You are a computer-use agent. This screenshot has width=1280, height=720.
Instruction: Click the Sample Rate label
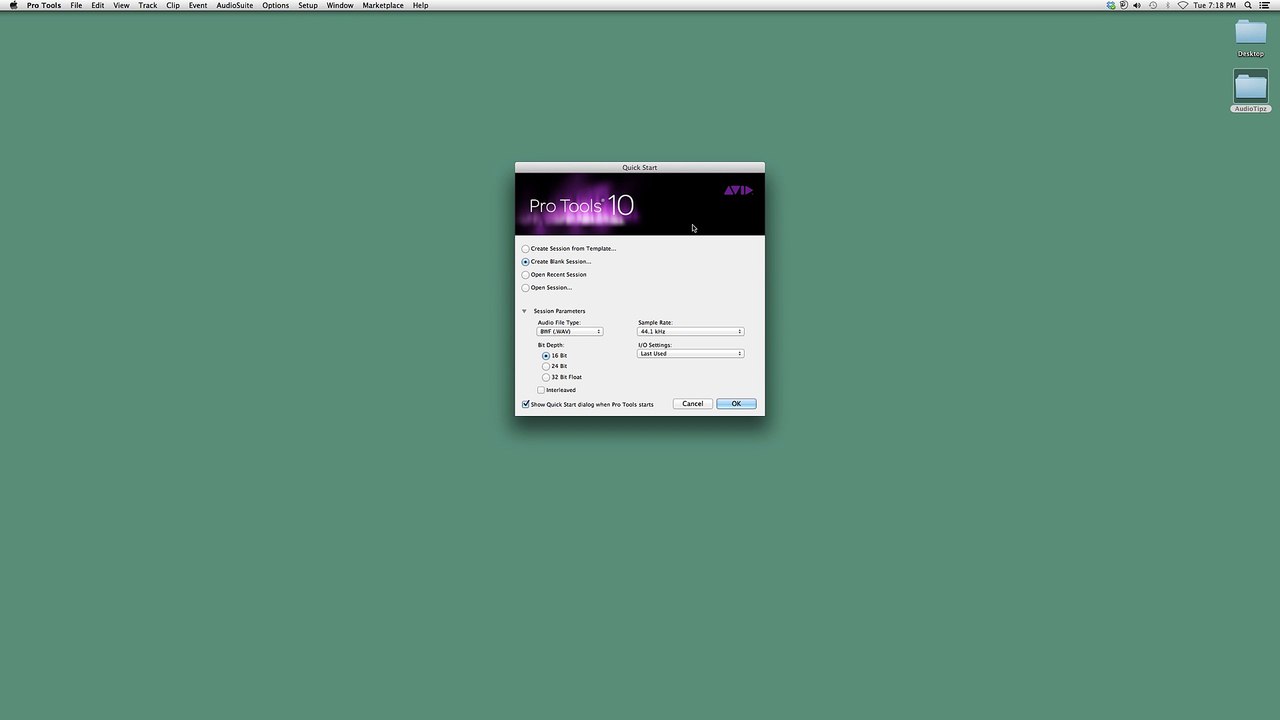click(655, 323)
